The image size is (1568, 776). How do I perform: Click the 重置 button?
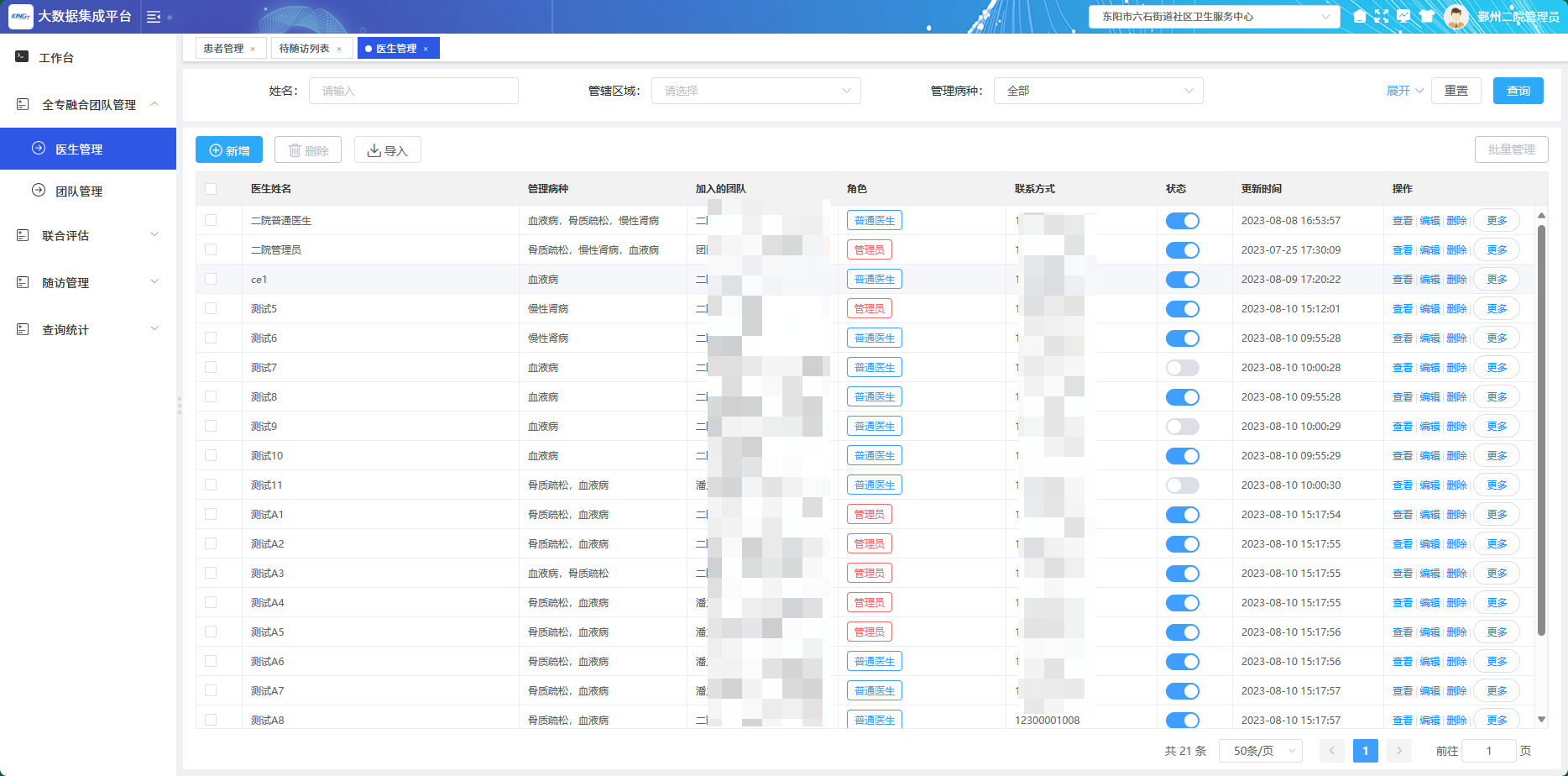point(1456,91)
